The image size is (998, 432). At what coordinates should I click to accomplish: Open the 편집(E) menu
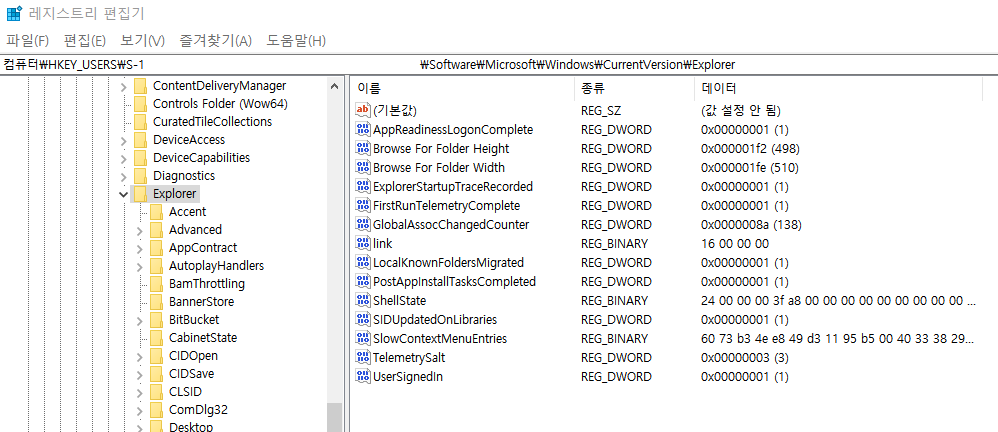[x=85, y=41]
